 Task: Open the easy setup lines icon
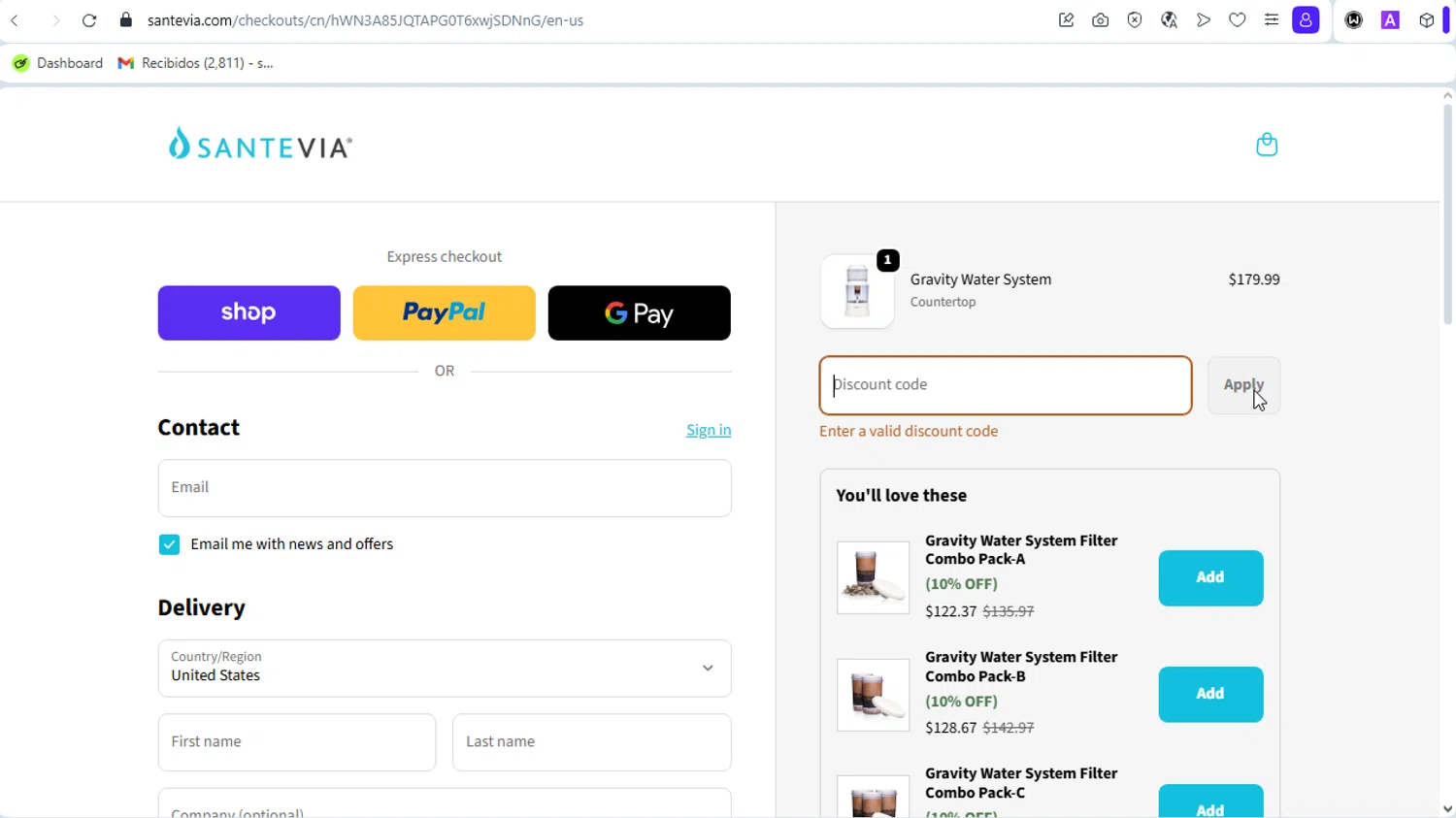[x=1272, y=20]
